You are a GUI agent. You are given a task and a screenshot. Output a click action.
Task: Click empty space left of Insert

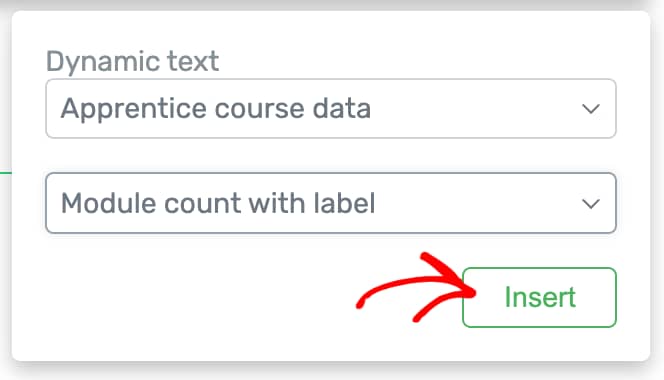click(x=191, y=297)
